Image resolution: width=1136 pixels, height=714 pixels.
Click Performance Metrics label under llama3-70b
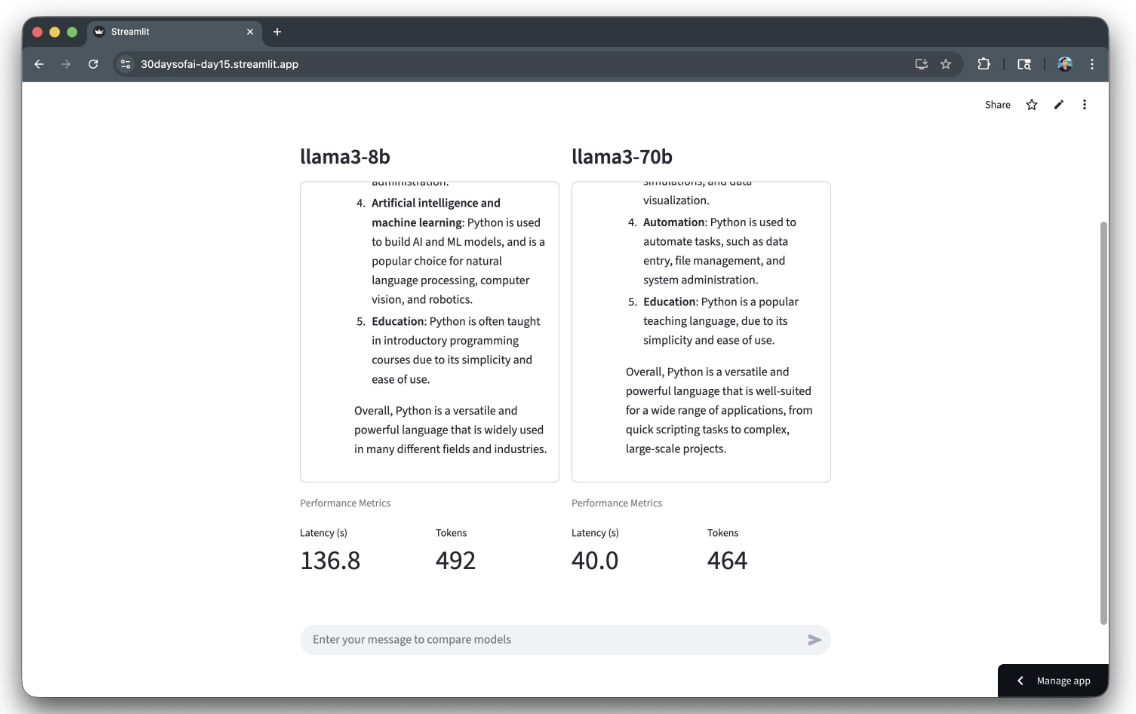click(617, 503)
